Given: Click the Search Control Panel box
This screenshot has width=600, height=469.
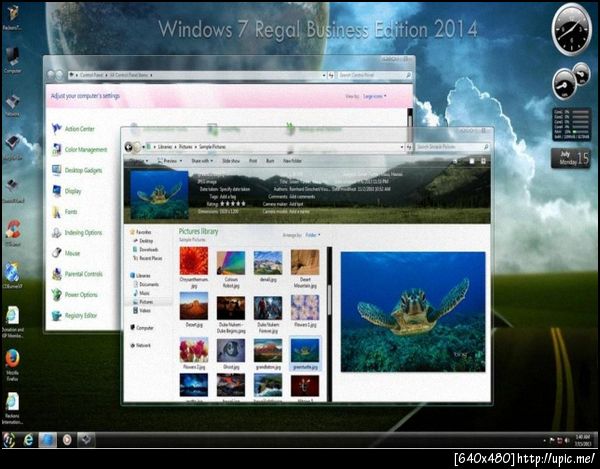Looking at the screenshot, I should pyautogui.click(x=375, y=75).
